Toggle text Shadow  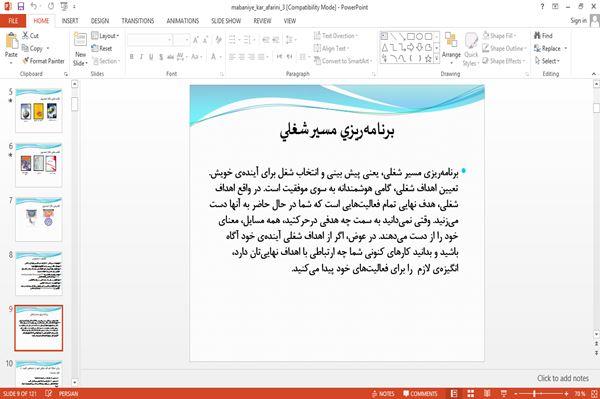[x=161, y=57]
